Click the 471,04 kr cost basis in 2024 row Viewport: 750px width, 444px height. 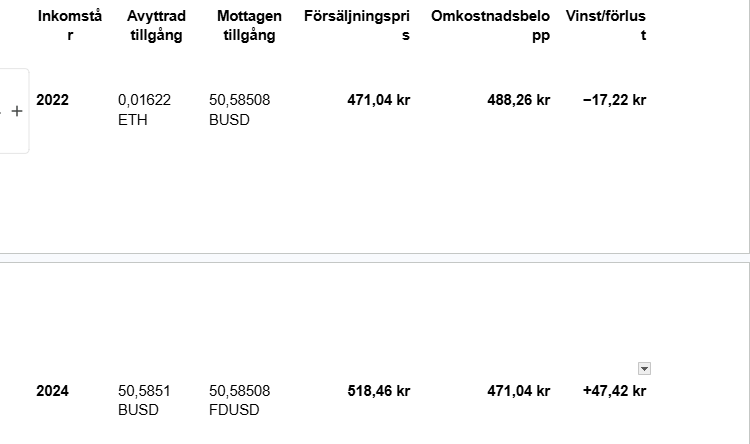coord(518,391)
